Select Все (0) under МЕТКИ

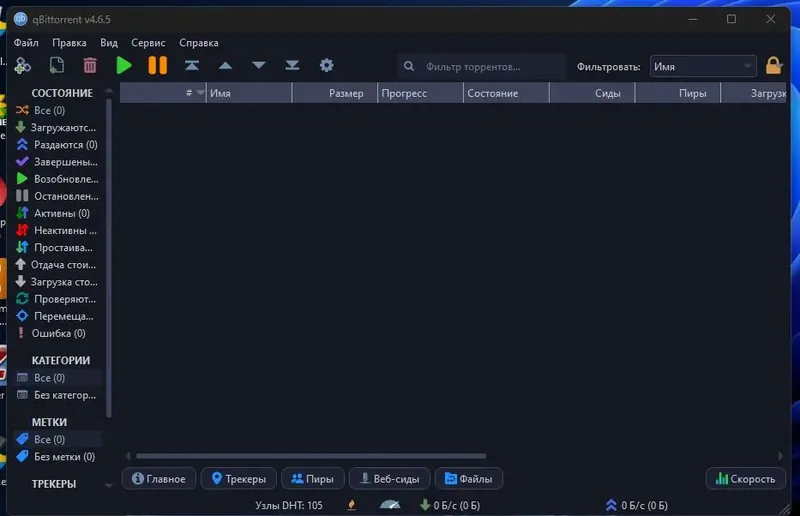[58, 439]
